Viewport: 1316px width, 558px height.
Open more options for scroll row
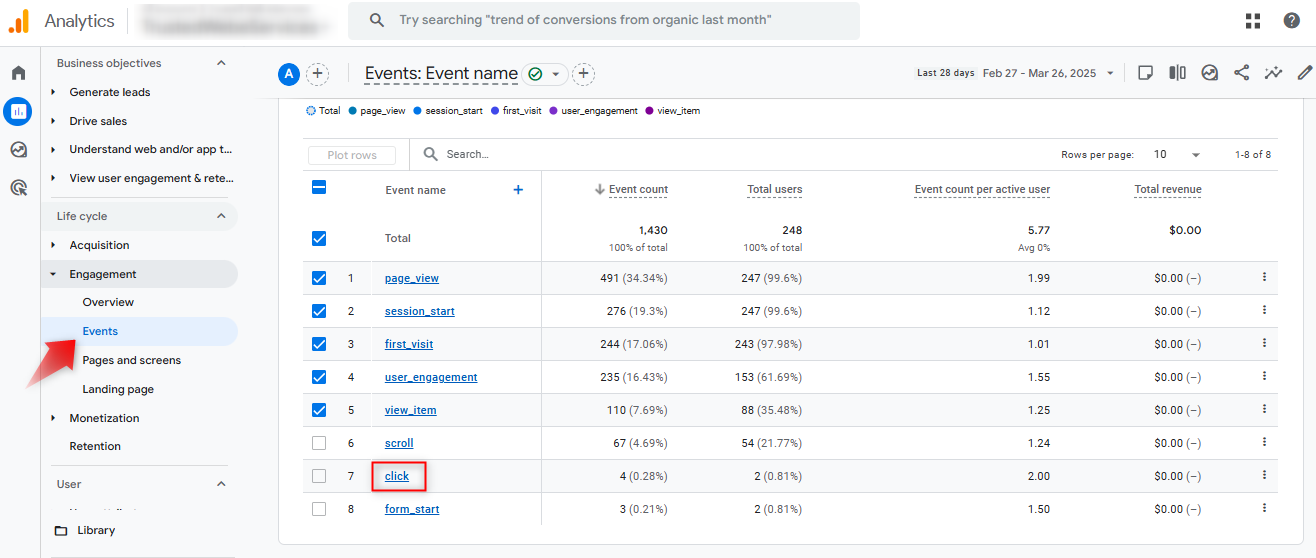point(1264,442)
